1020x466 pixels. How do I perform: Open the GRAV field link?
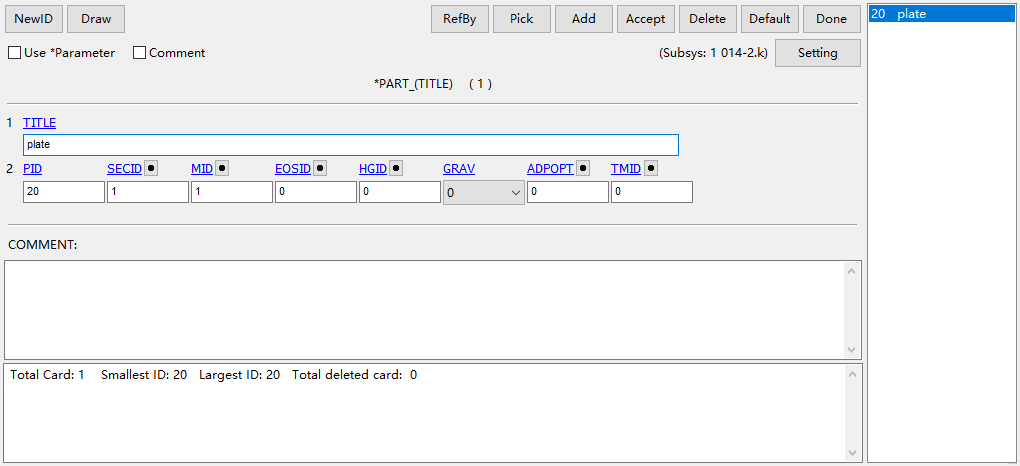coord(459,169)
